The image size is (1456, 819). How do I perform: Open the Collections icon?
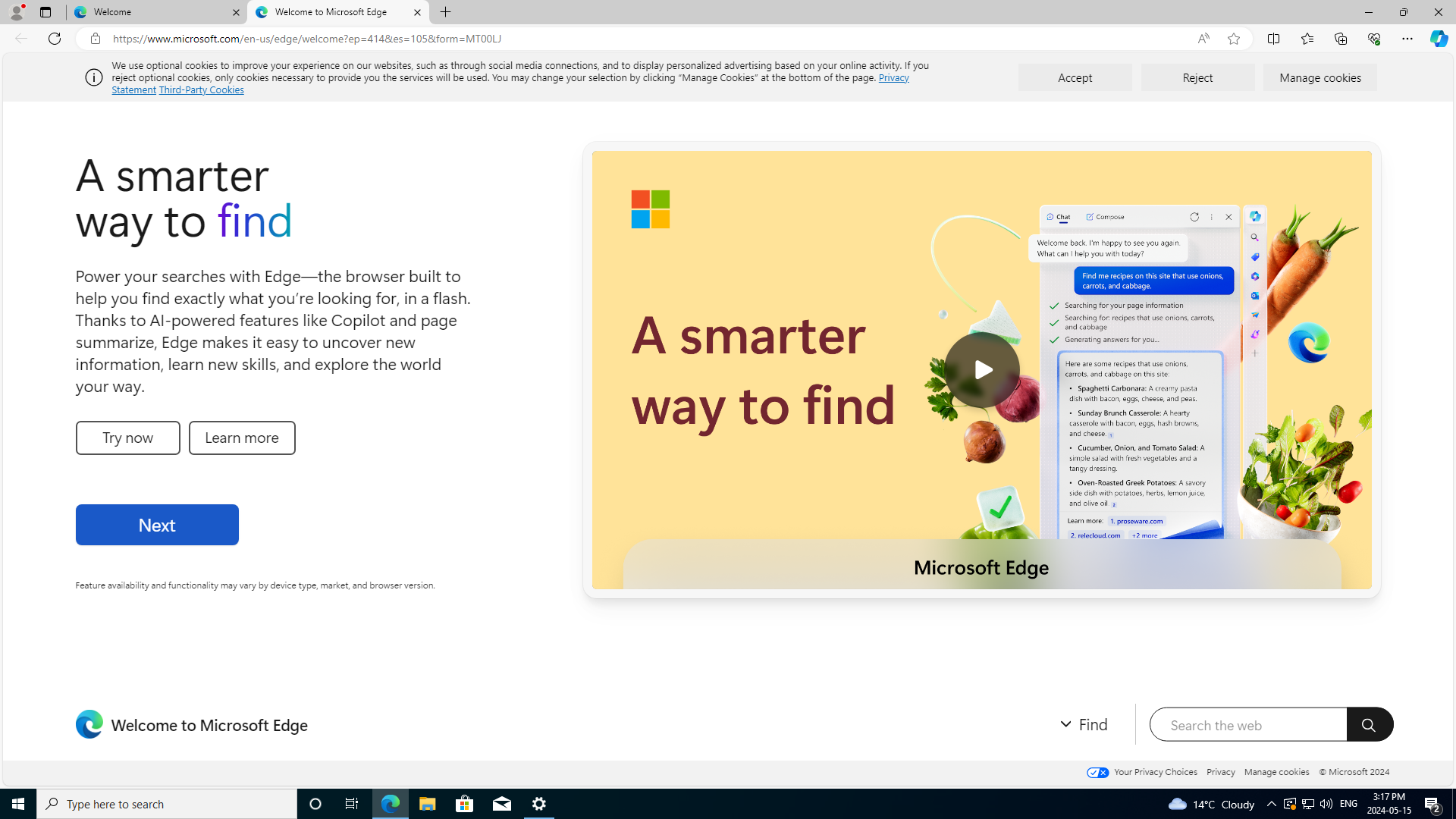(1340, 39)
